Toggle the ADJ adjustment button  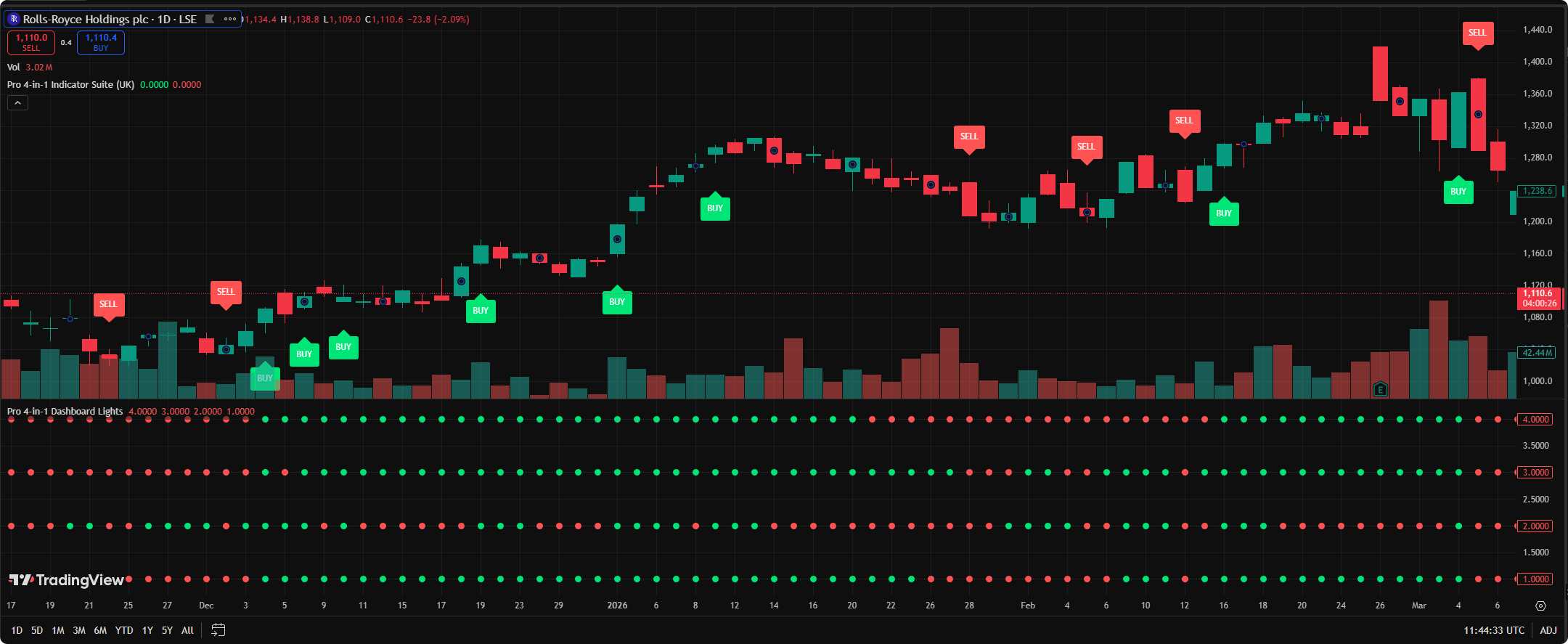point(1548,630)
